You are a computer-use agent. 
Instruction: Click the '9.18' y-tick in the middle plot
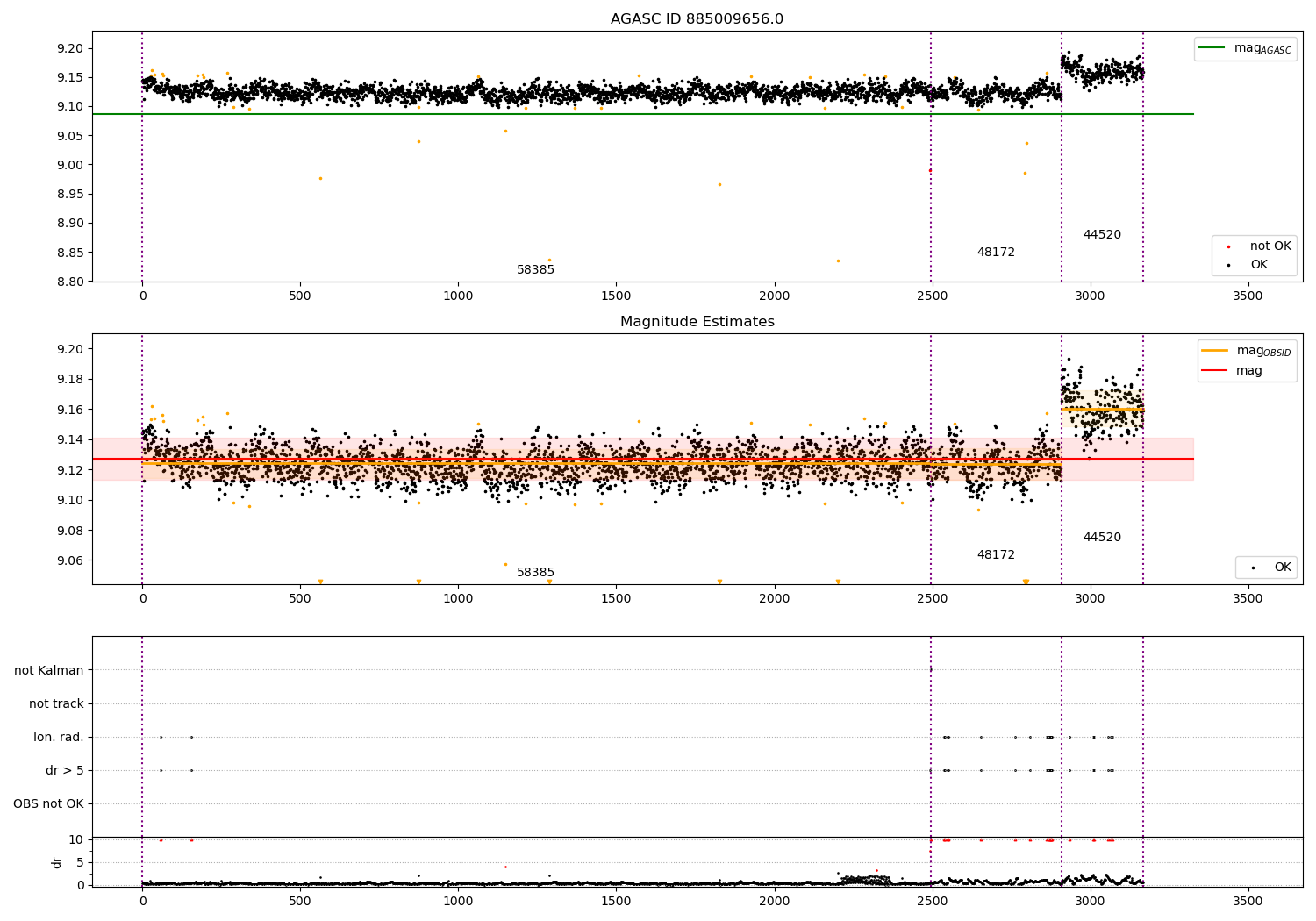[70, 379]
